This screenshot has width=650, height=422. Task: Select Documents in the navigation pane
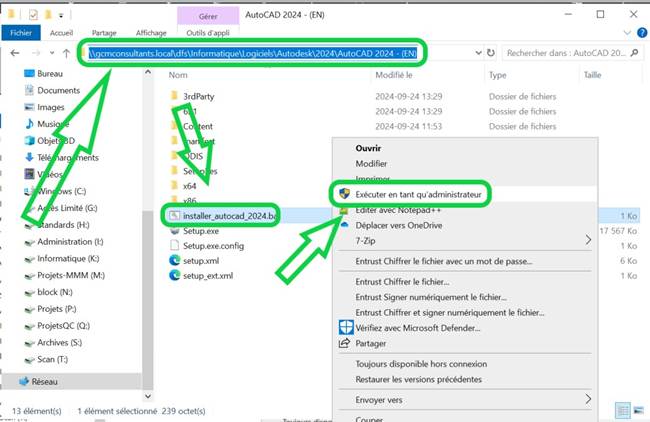pos(58,90)
